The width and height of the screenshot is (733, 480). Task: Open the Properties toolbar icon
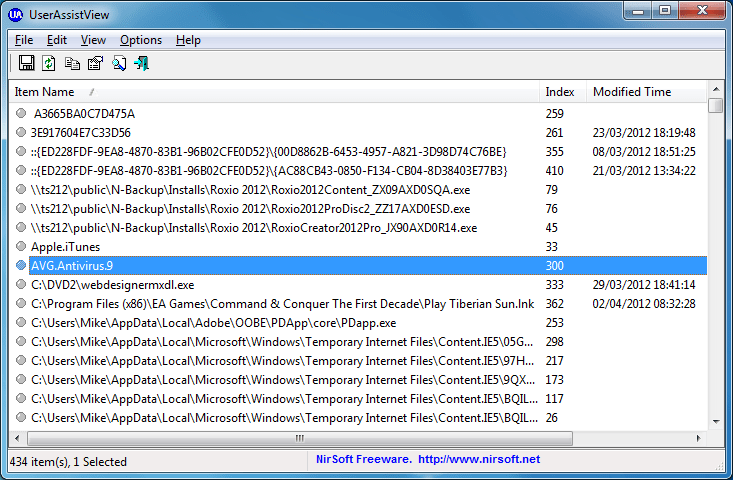(x=95, y=63)
